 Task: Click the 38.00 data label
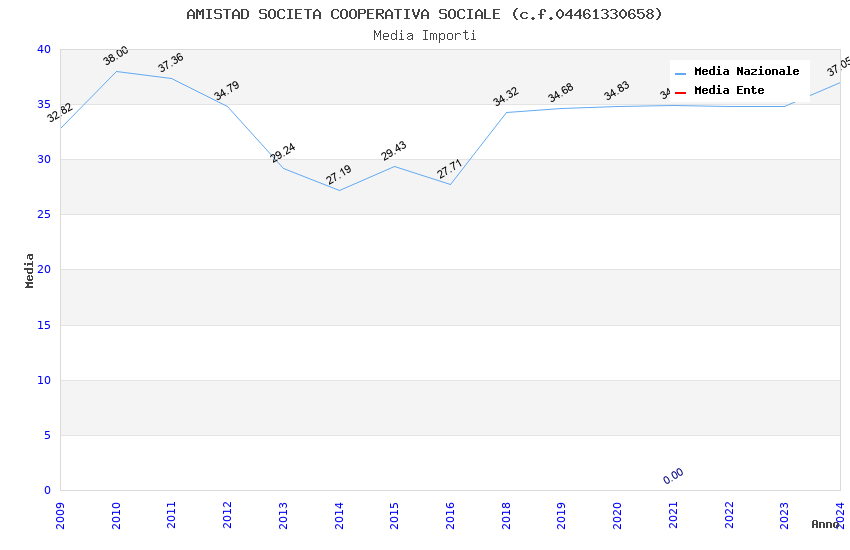[116, 56]
